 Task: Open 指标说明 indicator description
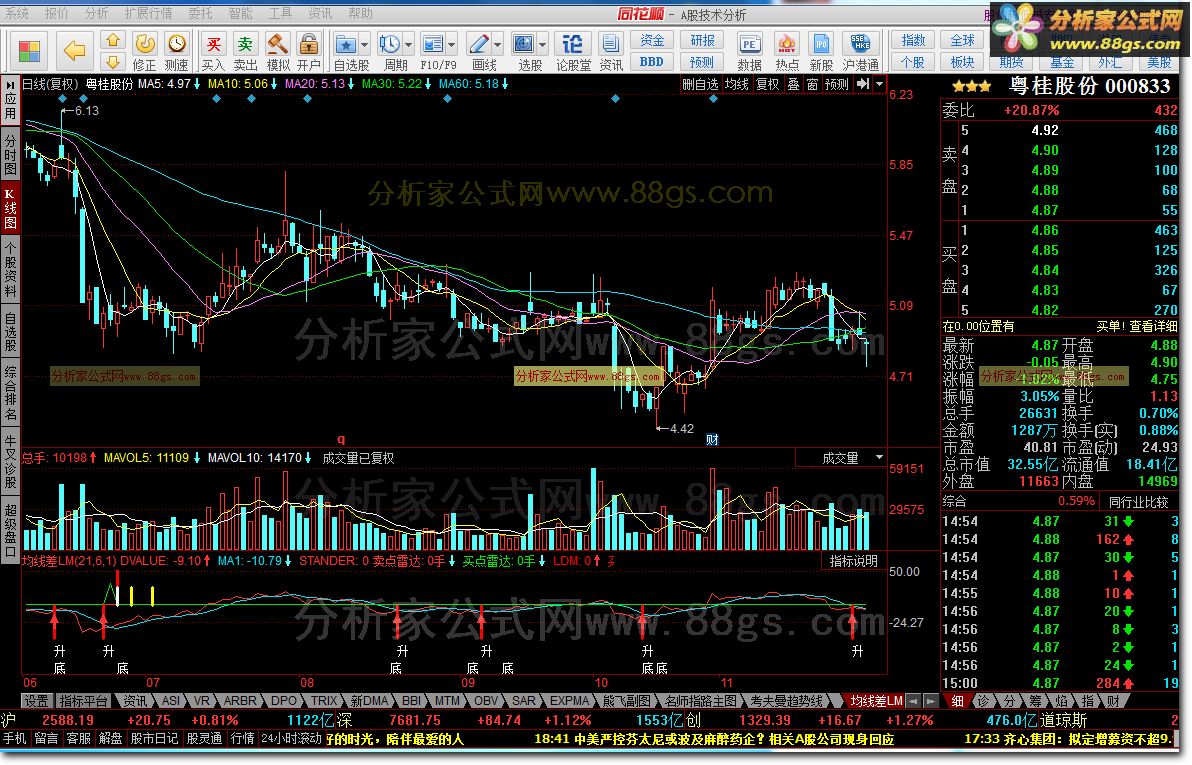[x=853, y=560]
